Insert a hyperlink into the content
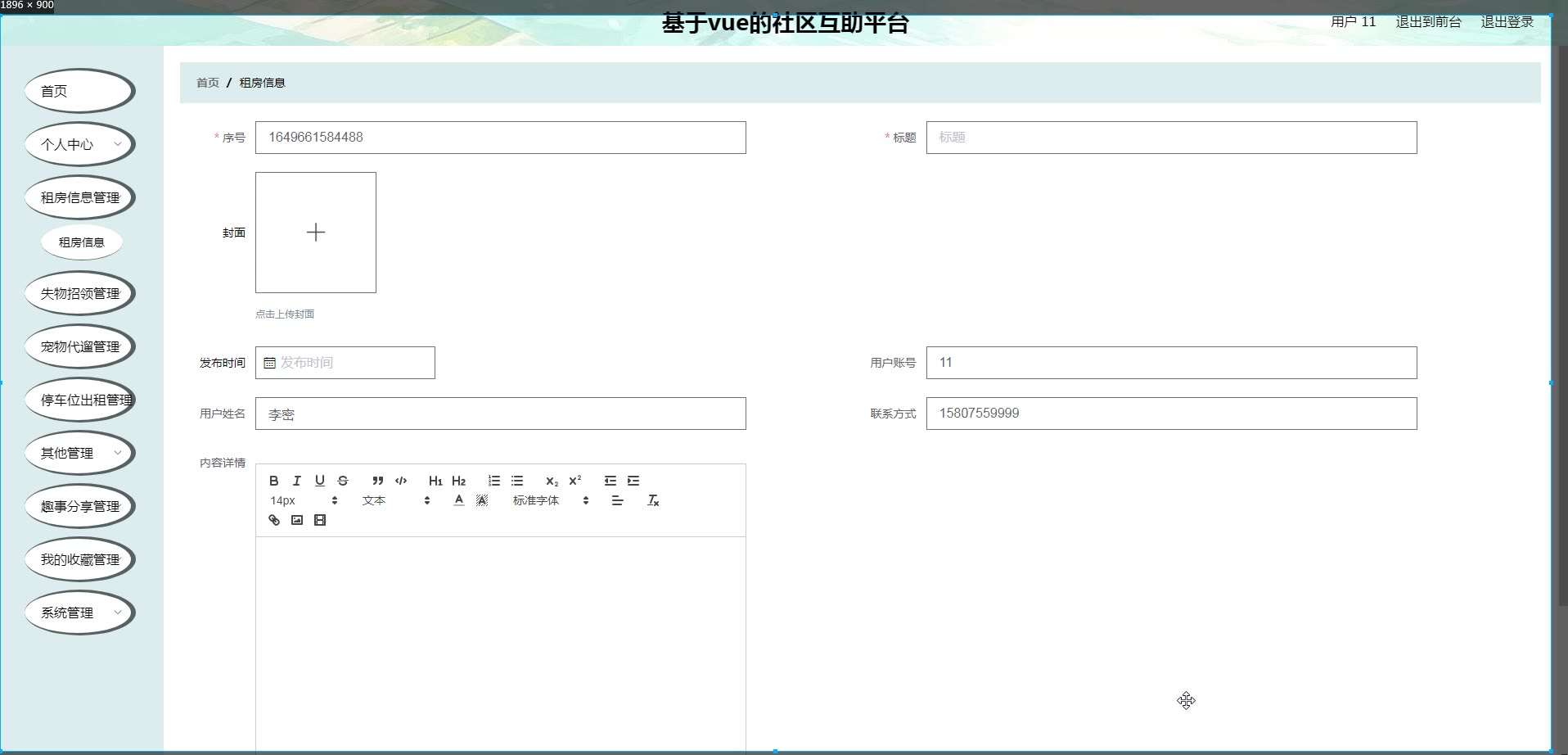1568x755 pixels. tap(274, 520)
